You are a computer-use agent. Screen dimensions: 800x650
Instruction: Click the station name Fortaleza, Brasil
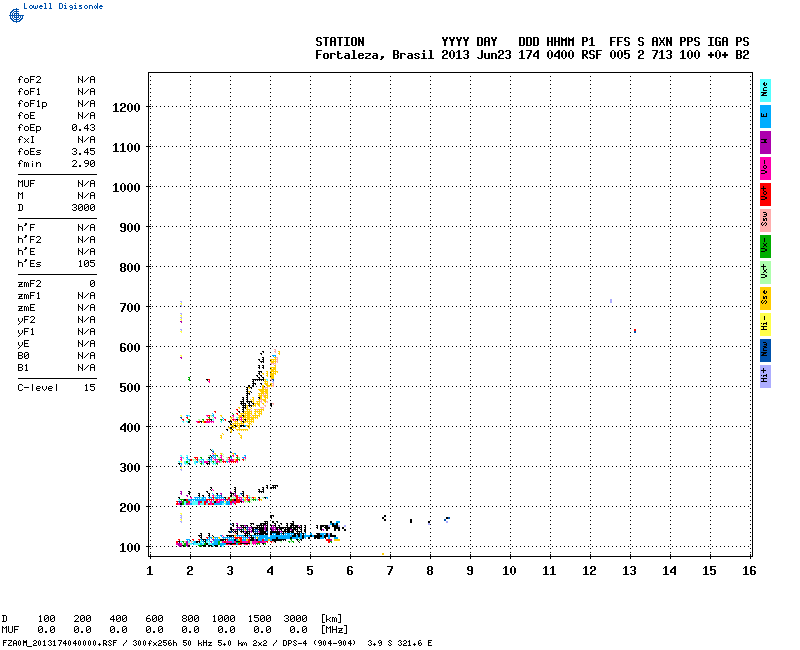coord(374,55)
